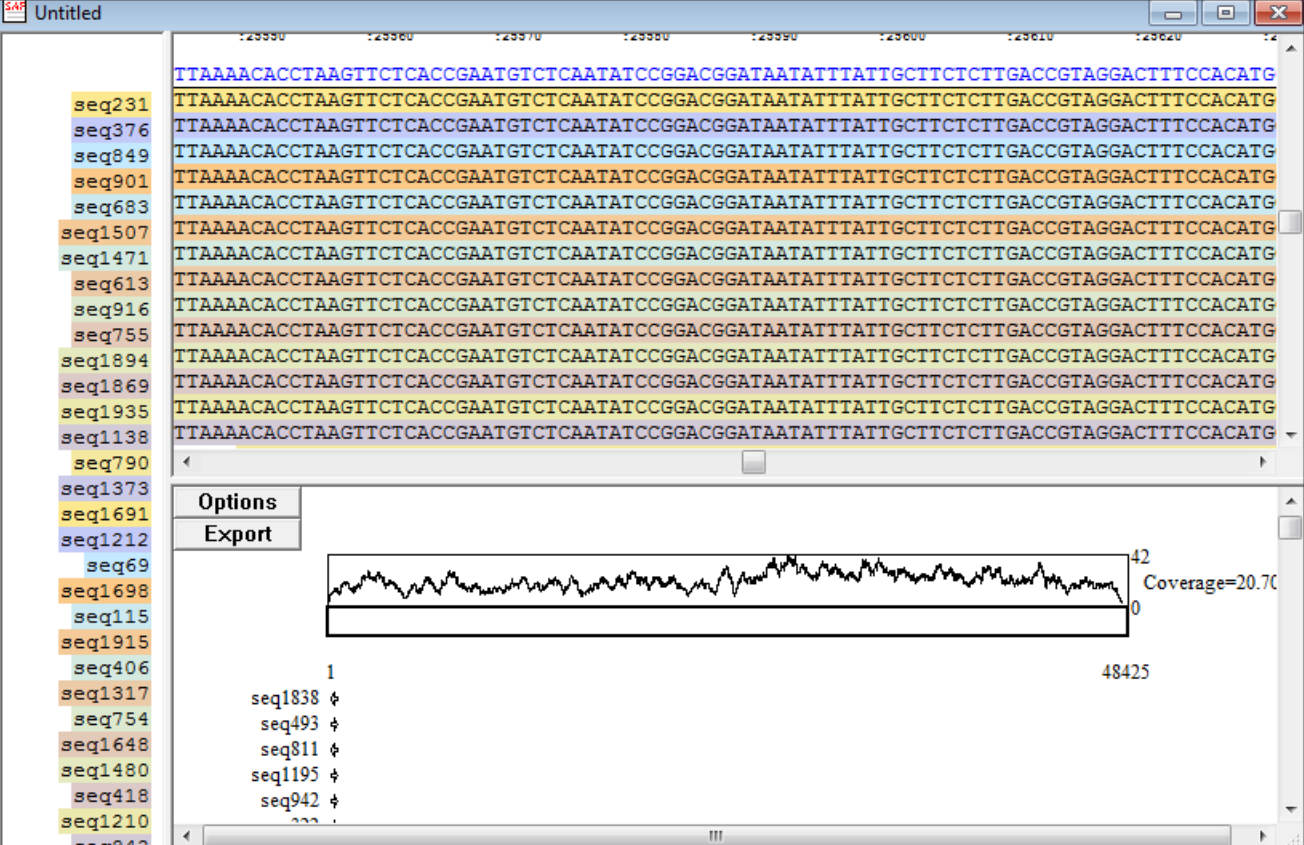Select the seq406 label

pyautogui.click(x=111, y=668)
